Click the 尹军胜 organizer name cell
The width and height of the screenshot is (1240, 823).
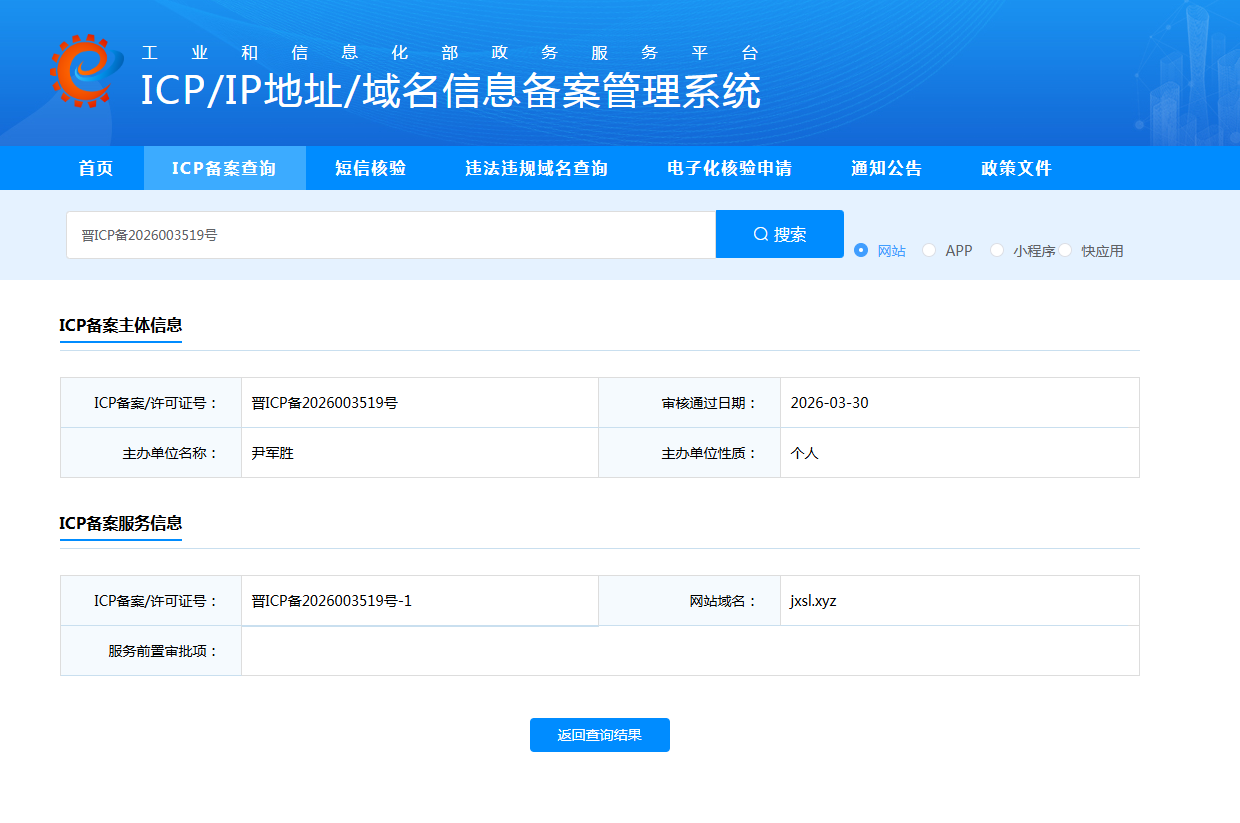coord(271,452)
